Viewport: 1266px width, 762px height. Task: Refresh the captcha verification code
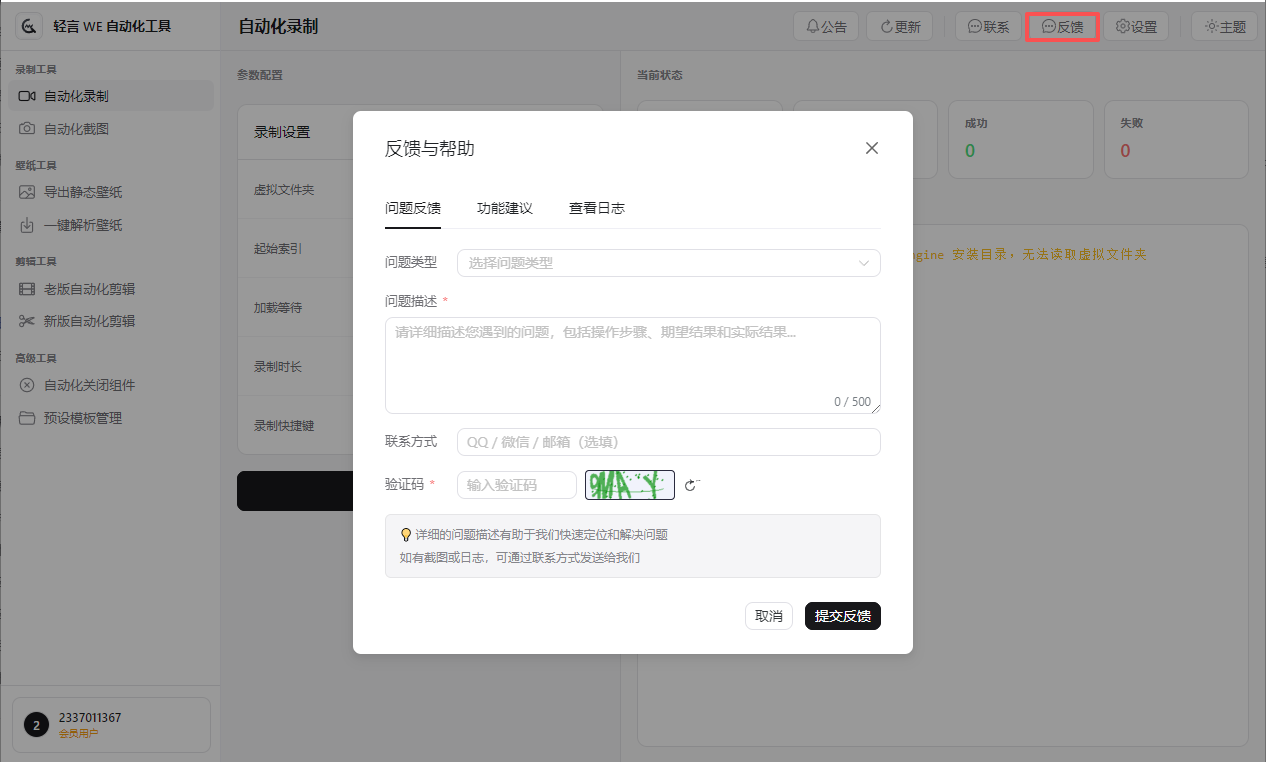pyautogui.click(x=692, y=484)
